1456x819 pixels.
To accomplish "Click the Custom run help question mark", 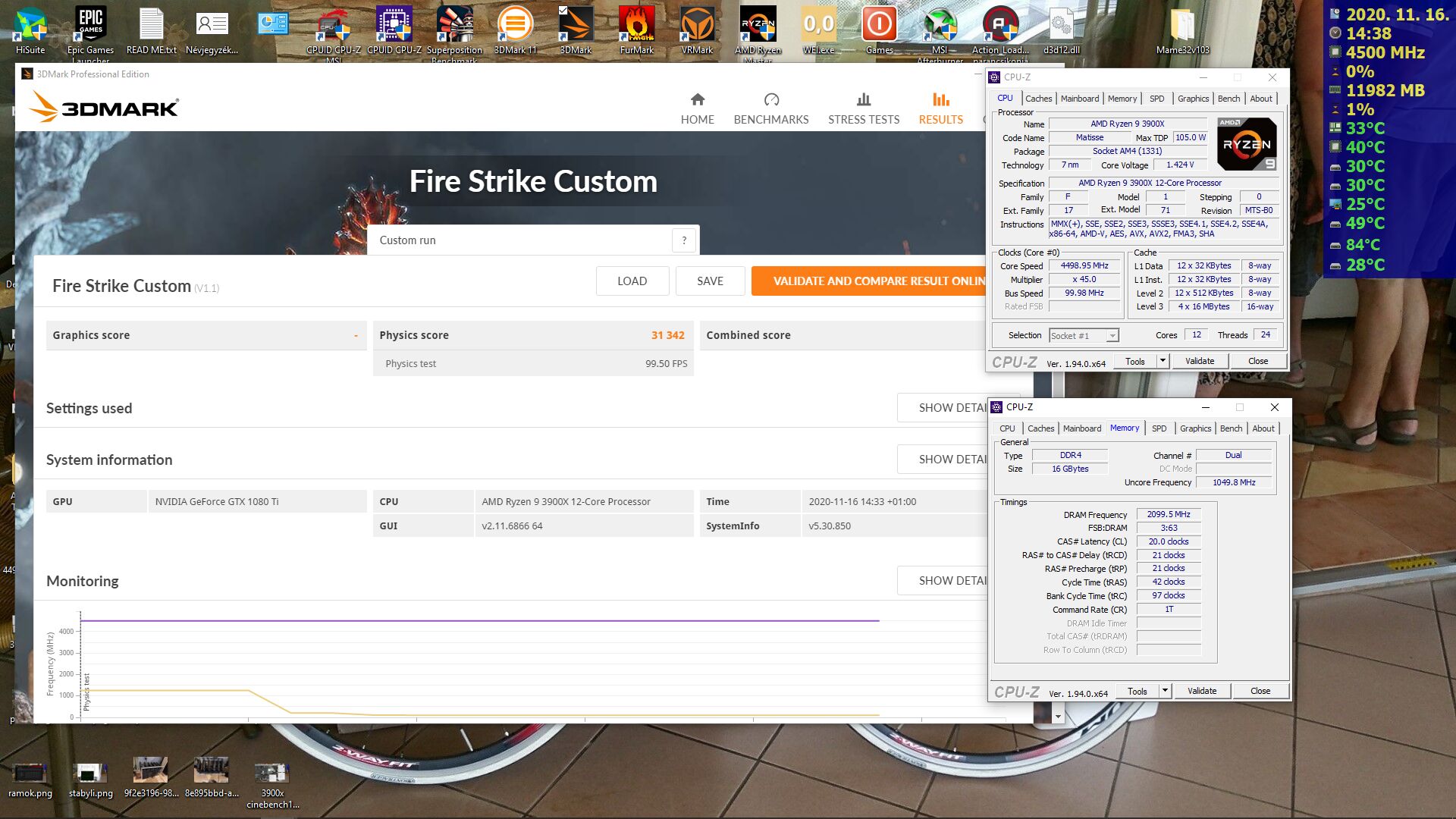I will (x=684, y=240).
